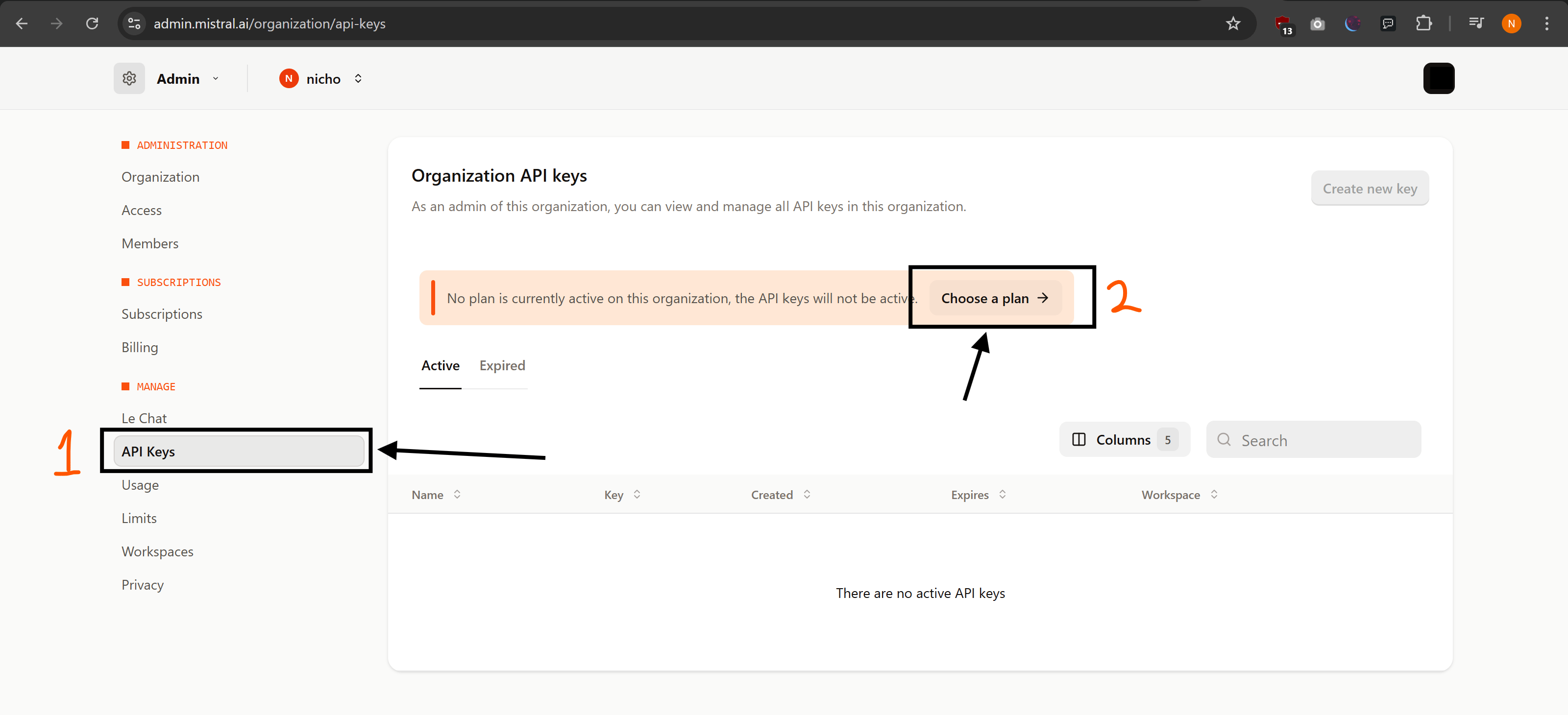Select API Keys in the sidebar
This screenshot has width=1568, height=715.
(x=239, y=452)
